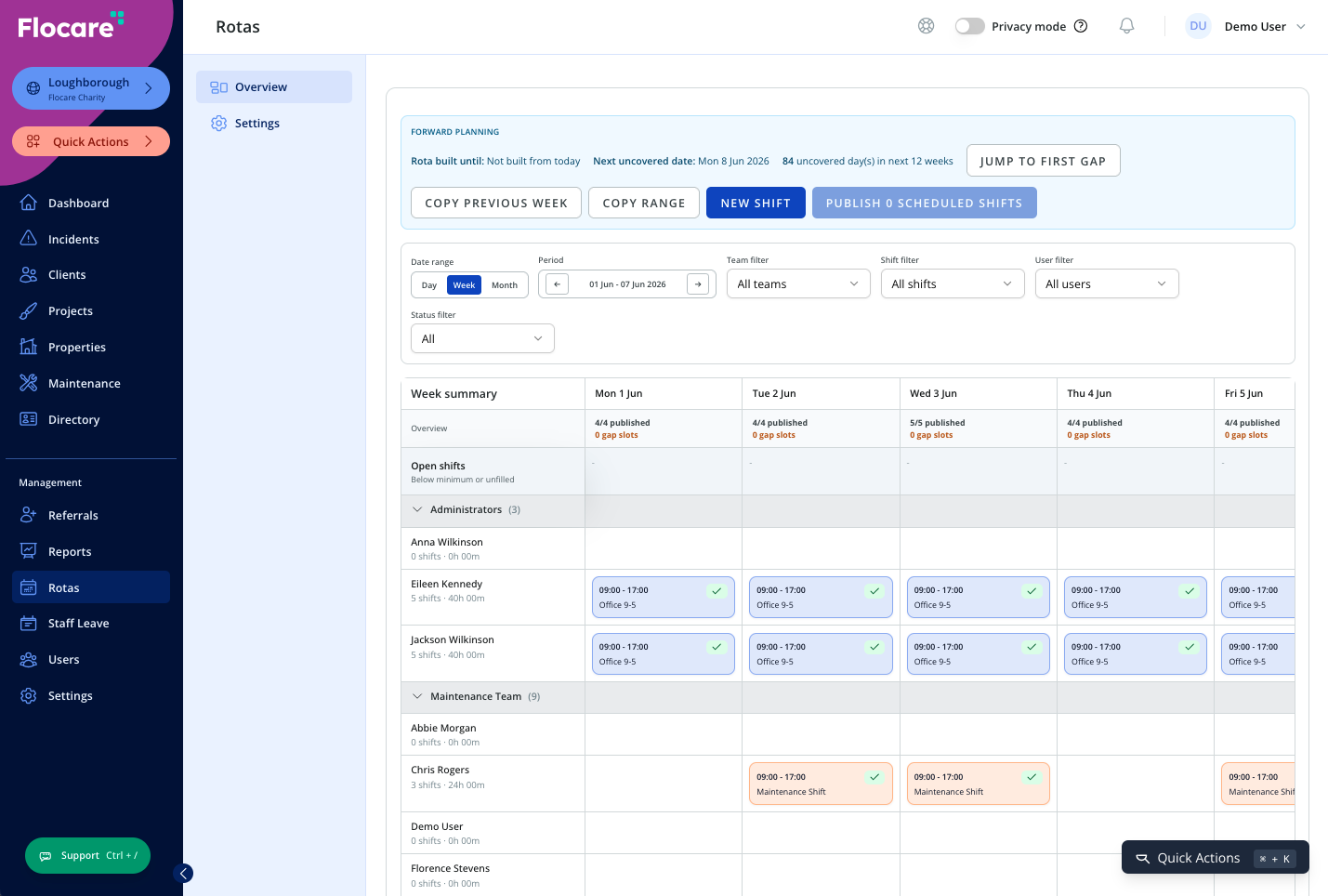Click the Abbie Morgan row name
The height and width of the screenshot is (896, 1328).
point(443,728)
